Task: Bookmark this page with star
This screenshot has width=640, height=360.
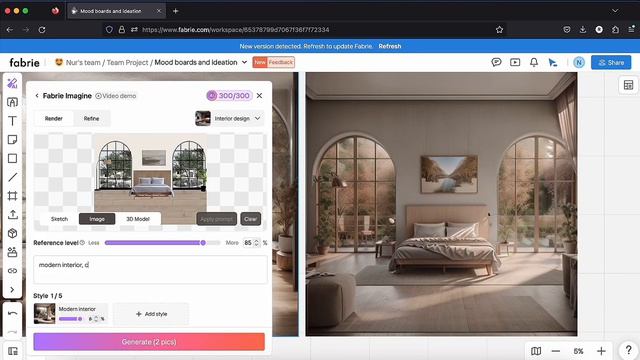Action: click(x=499, y=29)
